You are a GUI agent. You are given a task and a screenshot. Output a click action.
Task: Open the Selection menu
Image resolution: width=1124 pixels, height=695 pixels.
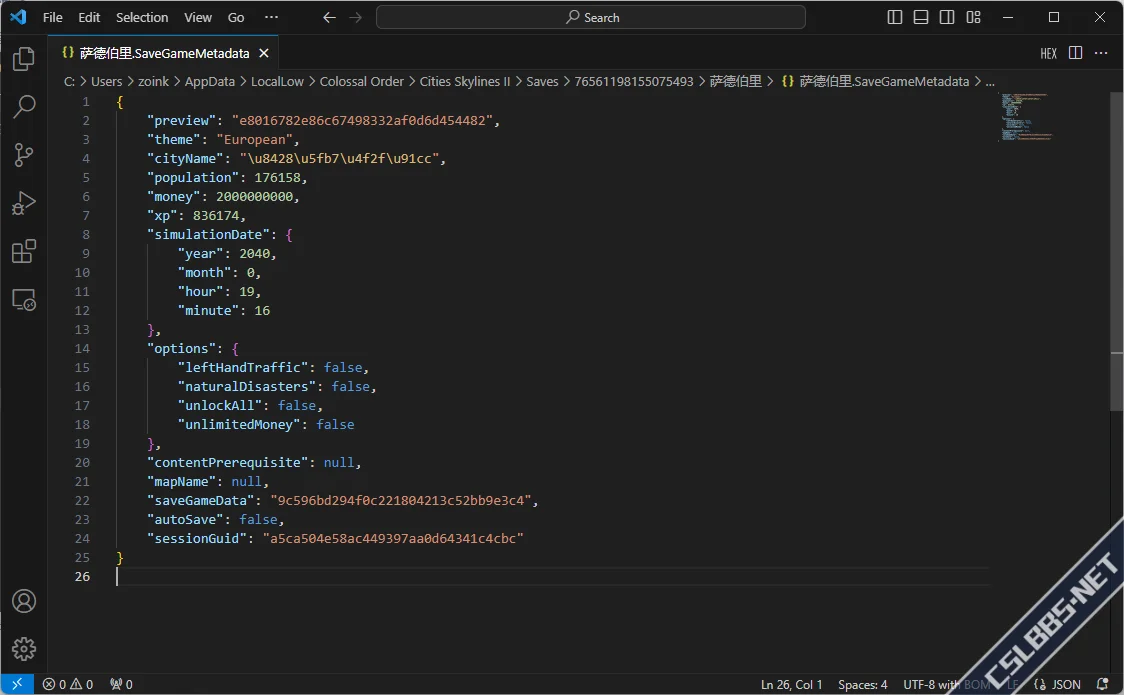click(x=142, y=17)
